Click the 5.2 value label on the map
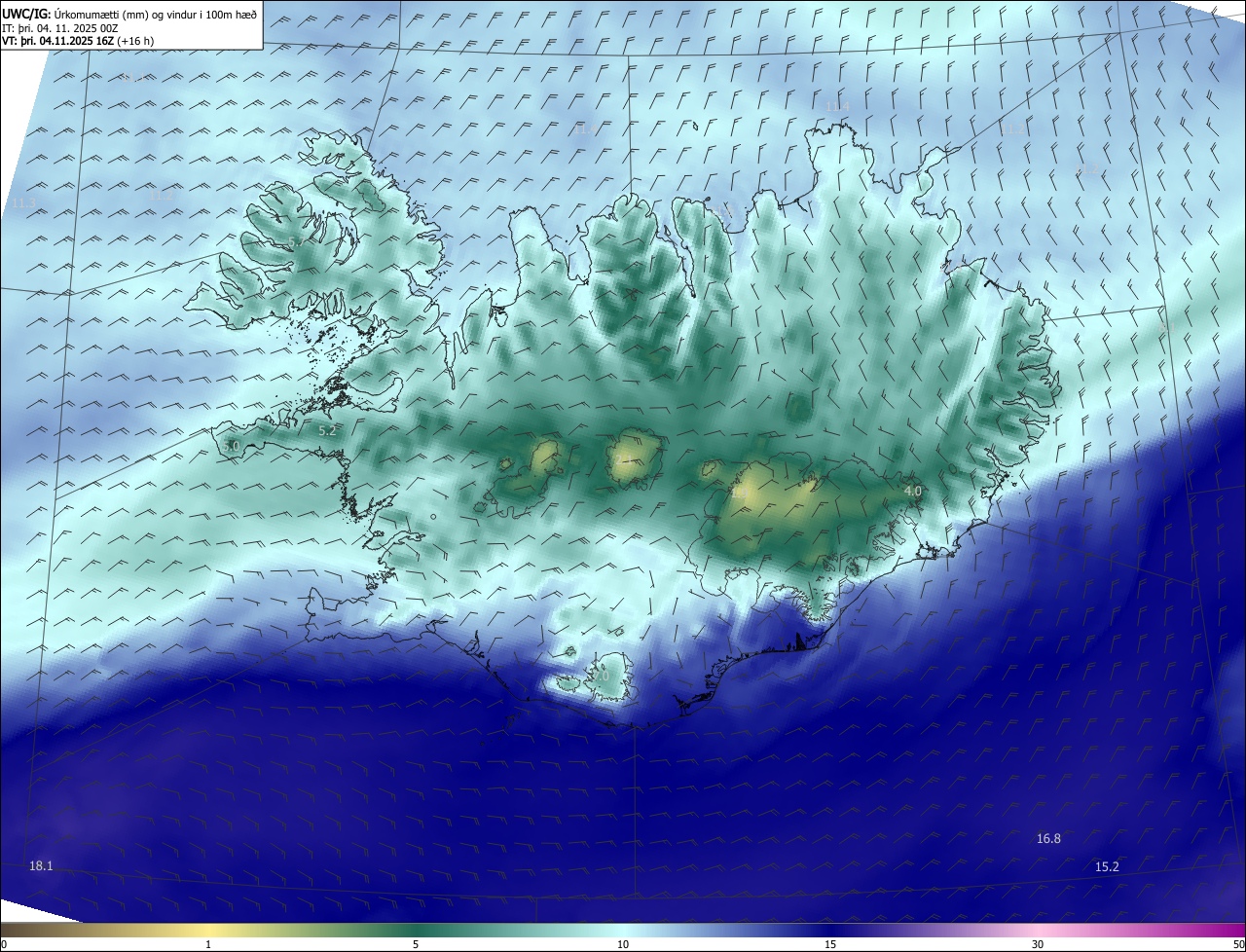Screen dimensions: 1246x952 point(327,430)
